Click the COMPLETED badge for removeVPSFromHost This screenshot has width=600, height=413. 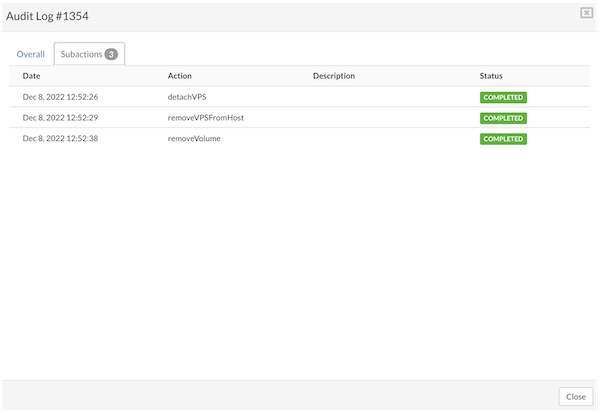(503, 118)
